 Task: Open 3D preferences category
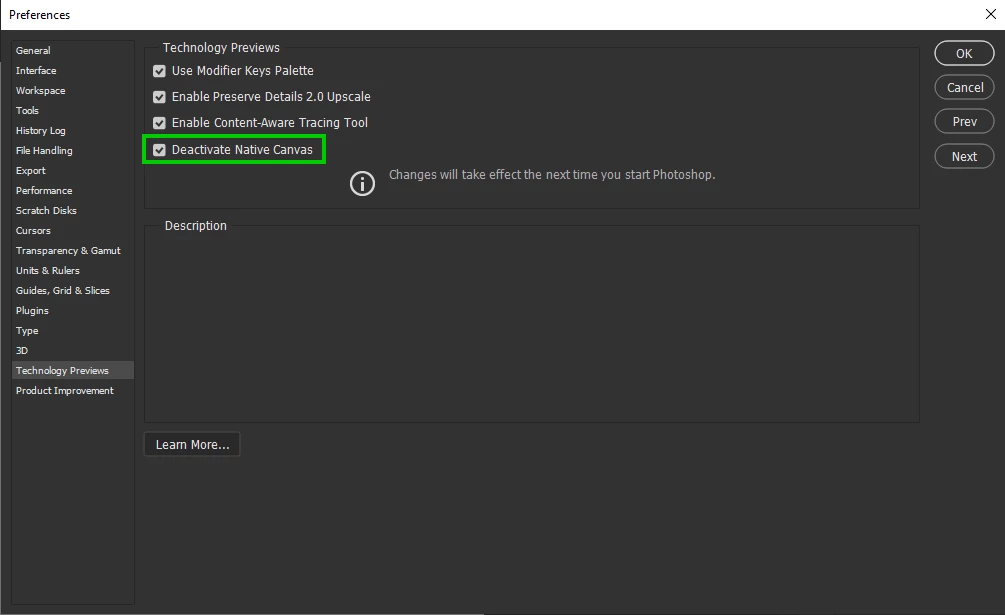tap(72, 350)
